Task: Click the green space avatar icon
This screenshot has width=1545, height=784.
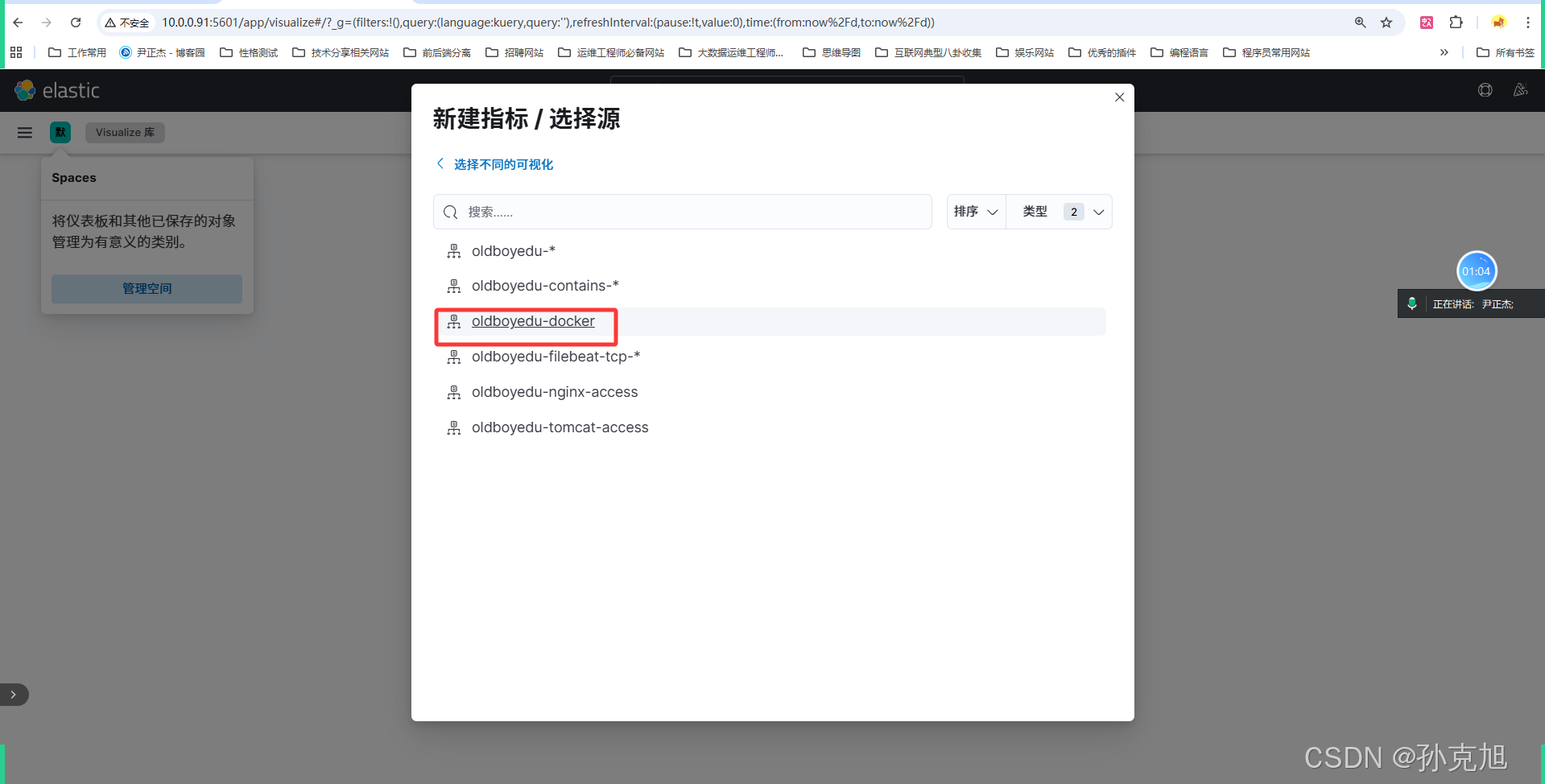Action: (60, 132)
